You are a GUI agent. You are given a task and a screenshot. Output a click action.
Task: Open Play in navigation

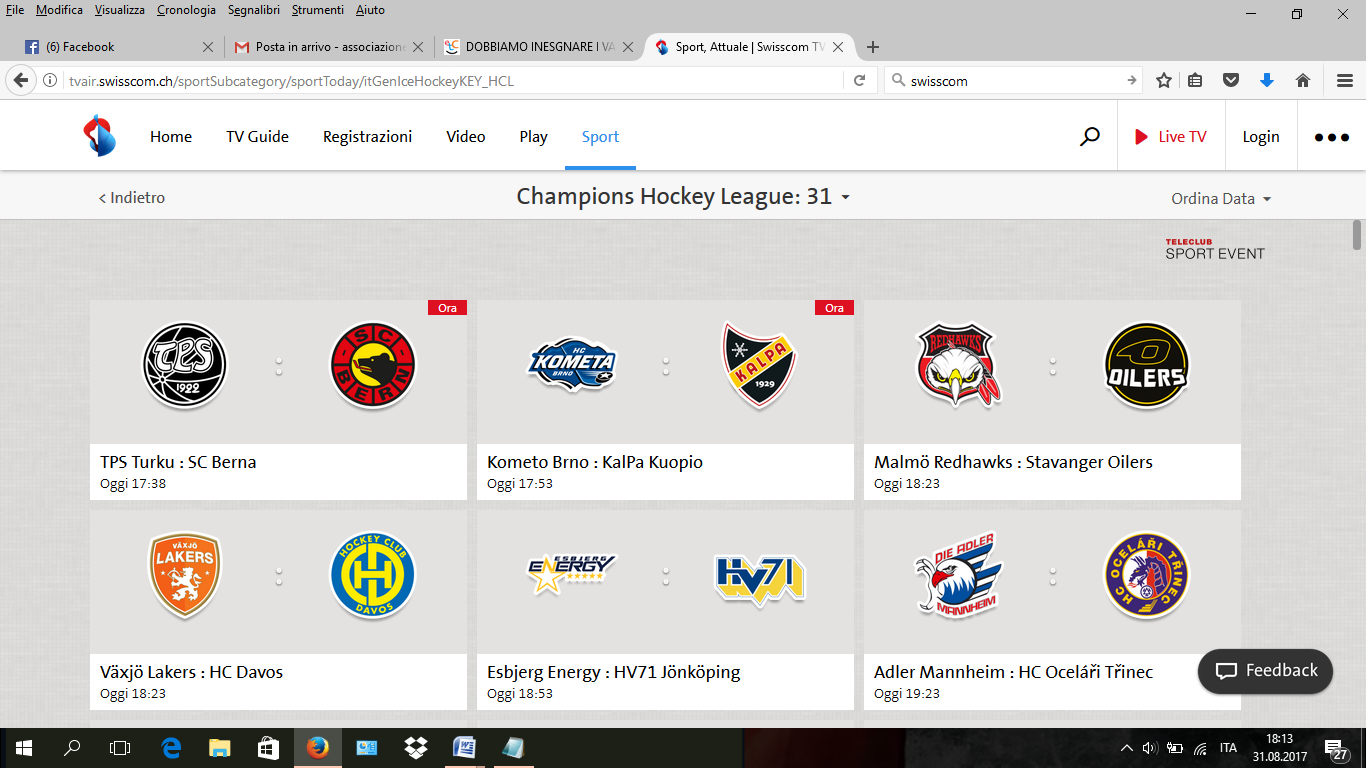tap(533, 137)
